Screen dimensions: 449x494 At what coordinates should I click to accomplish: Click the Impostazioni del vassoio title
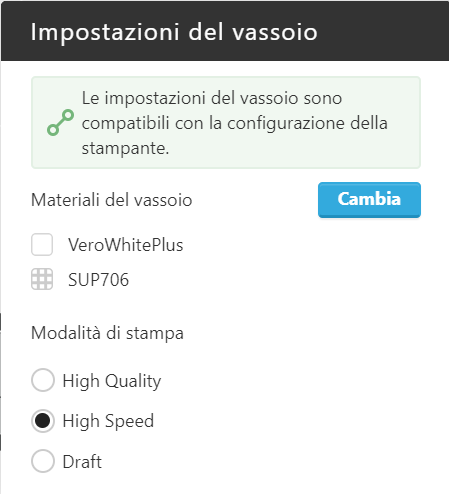click(174, 32)
